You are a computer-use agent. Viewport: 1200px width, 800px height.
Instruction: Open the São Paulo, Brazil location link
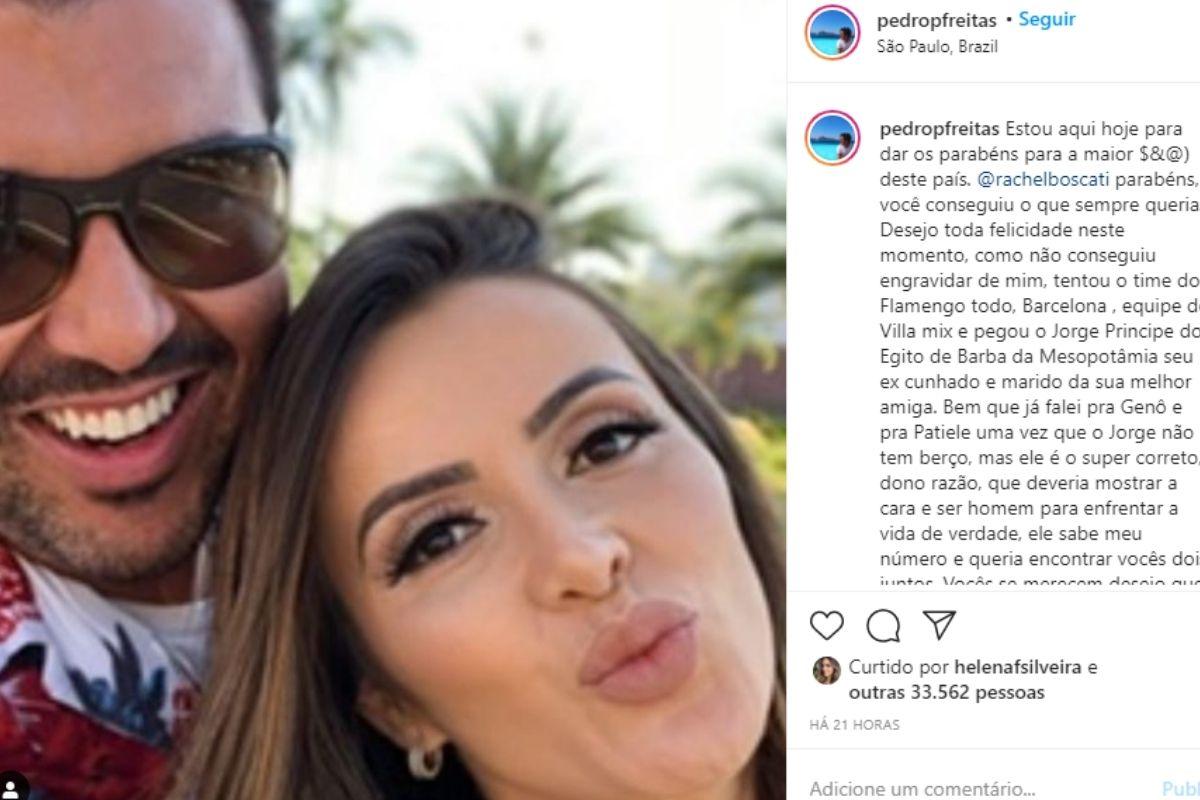[x=924, y=46]
